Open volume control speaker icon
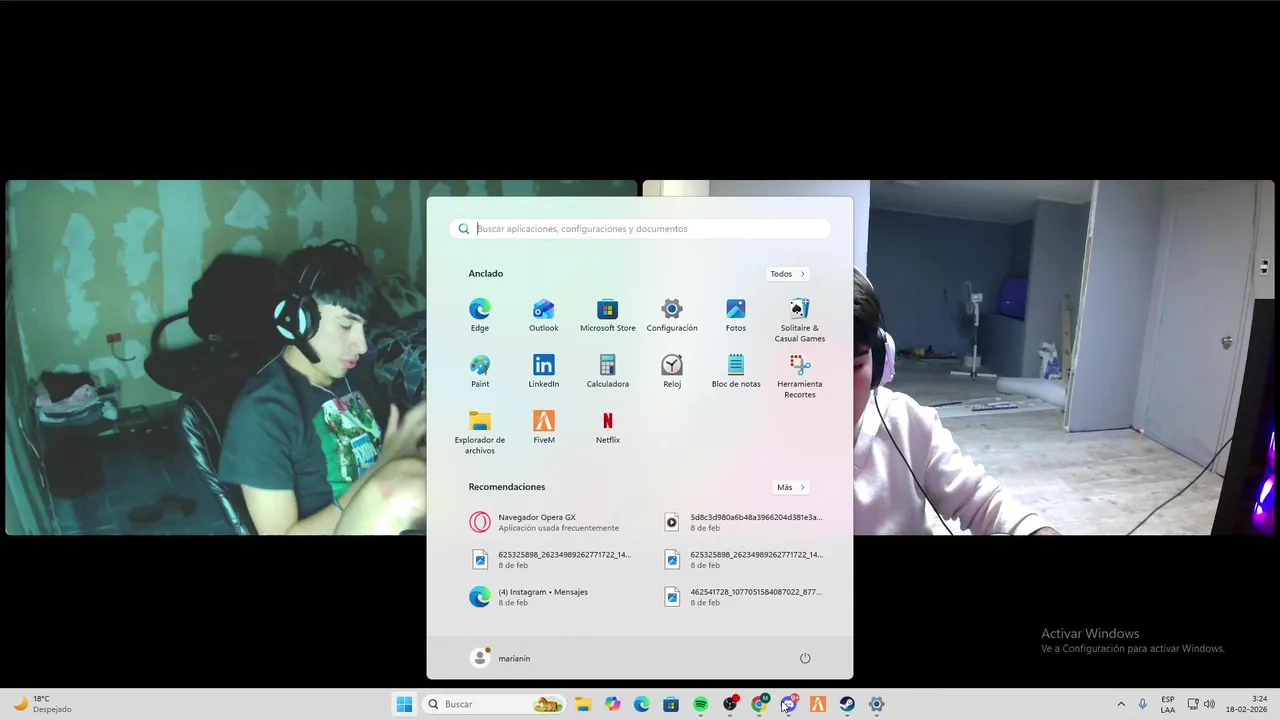 [1209, 704]
